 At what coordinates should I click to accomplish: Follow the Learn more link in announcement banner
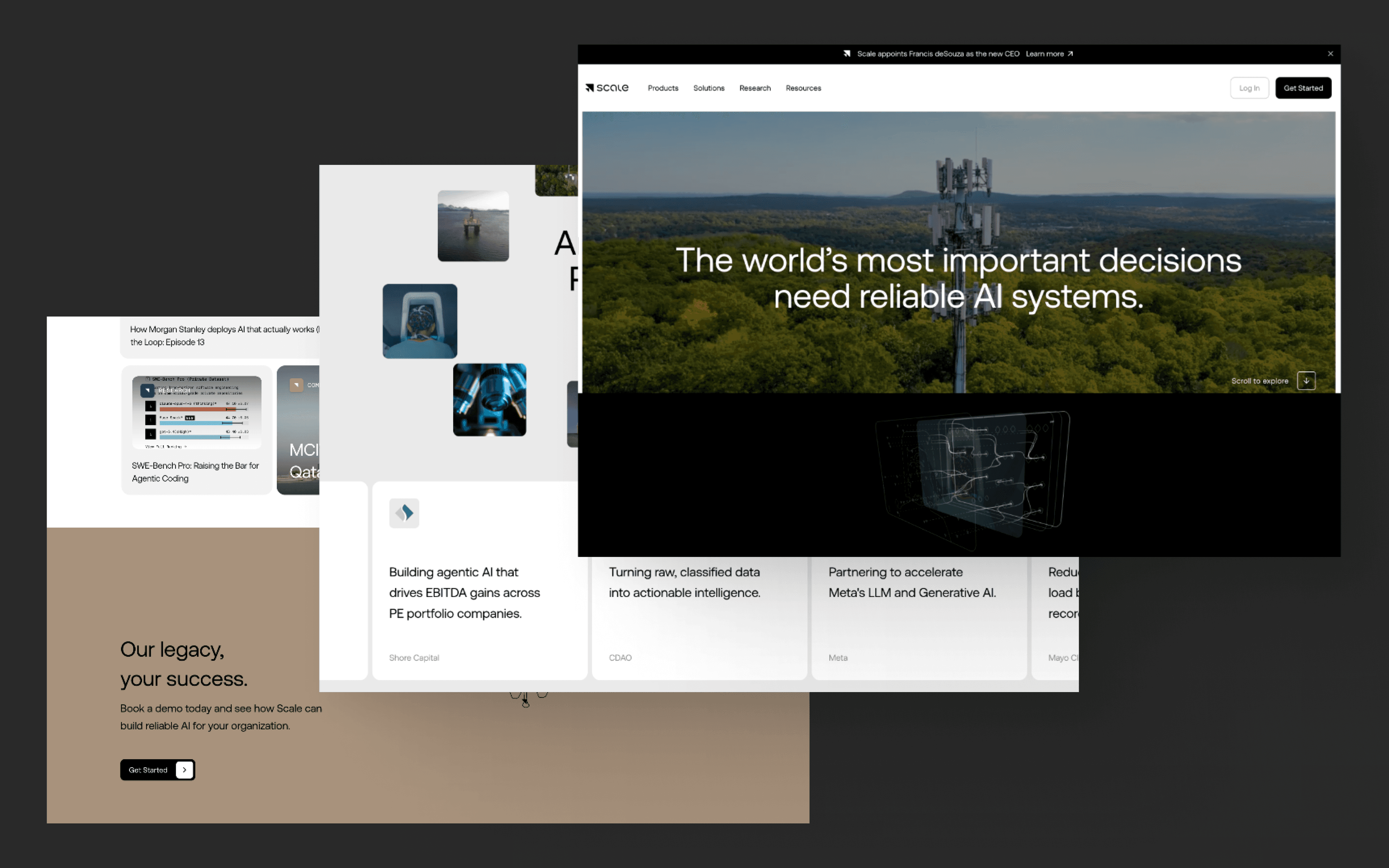1049,54
